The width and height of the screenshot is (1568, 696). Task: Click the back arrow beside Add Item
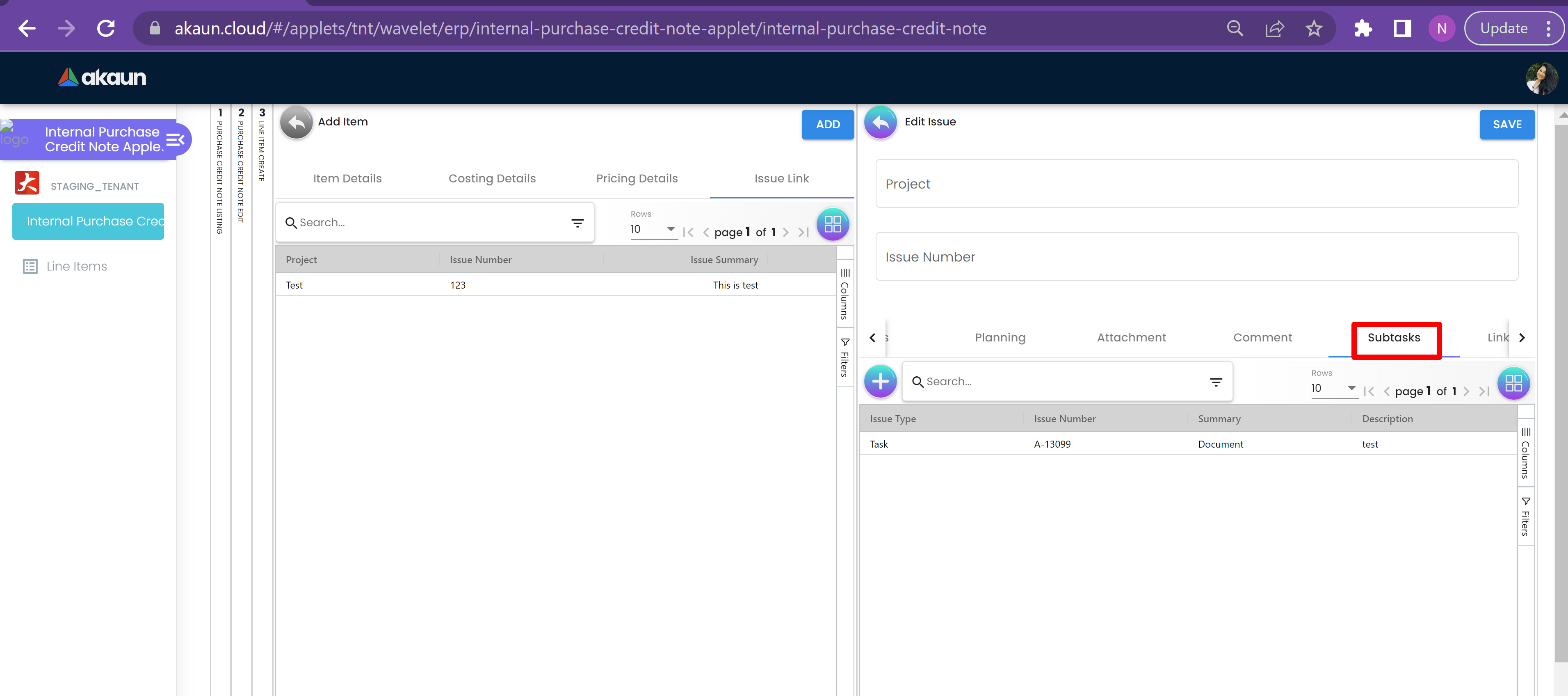point(296,123)
